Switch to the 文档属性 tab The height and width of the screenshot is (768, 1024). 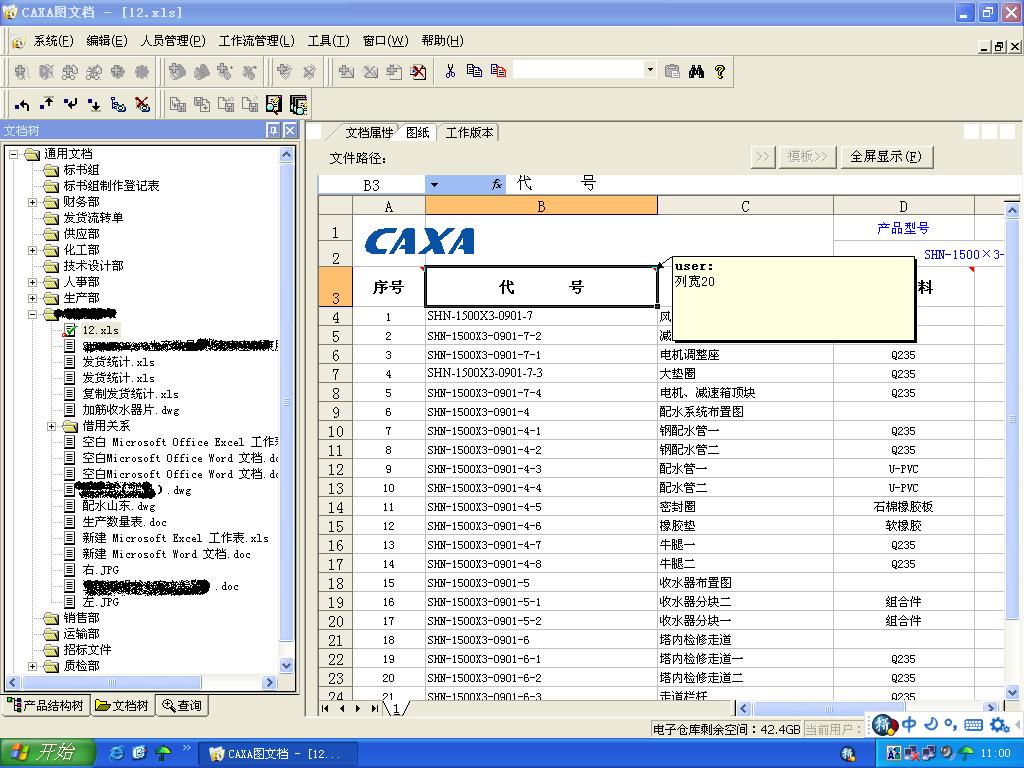(369, 133)
